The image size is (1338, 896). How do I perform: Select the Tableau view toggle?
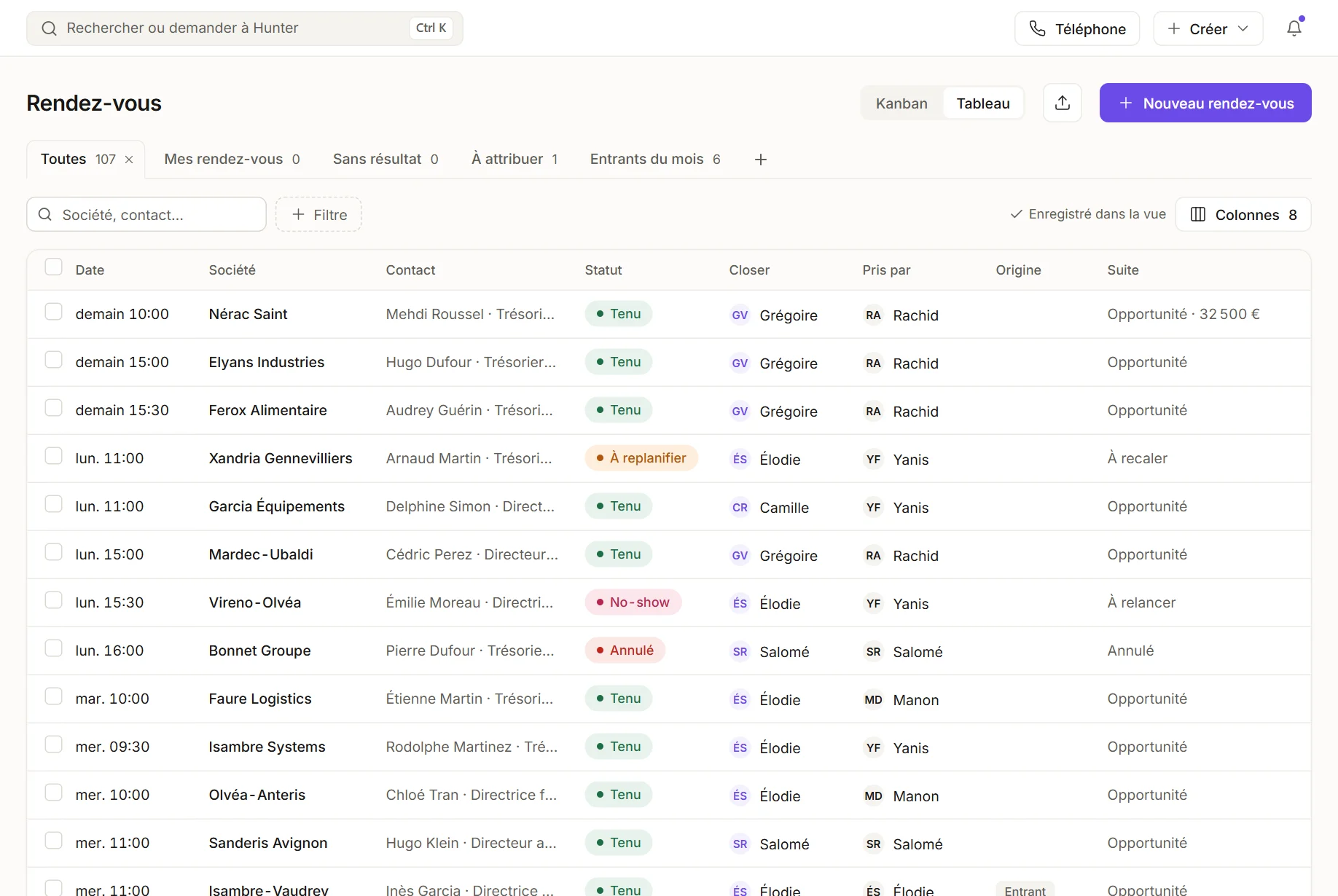click(x=983, y=103)
